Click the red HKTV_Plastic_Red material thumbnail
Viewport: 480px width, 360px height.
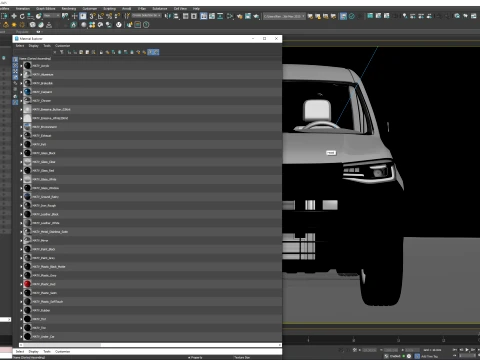pyautogui.click(x=27, y=284)
